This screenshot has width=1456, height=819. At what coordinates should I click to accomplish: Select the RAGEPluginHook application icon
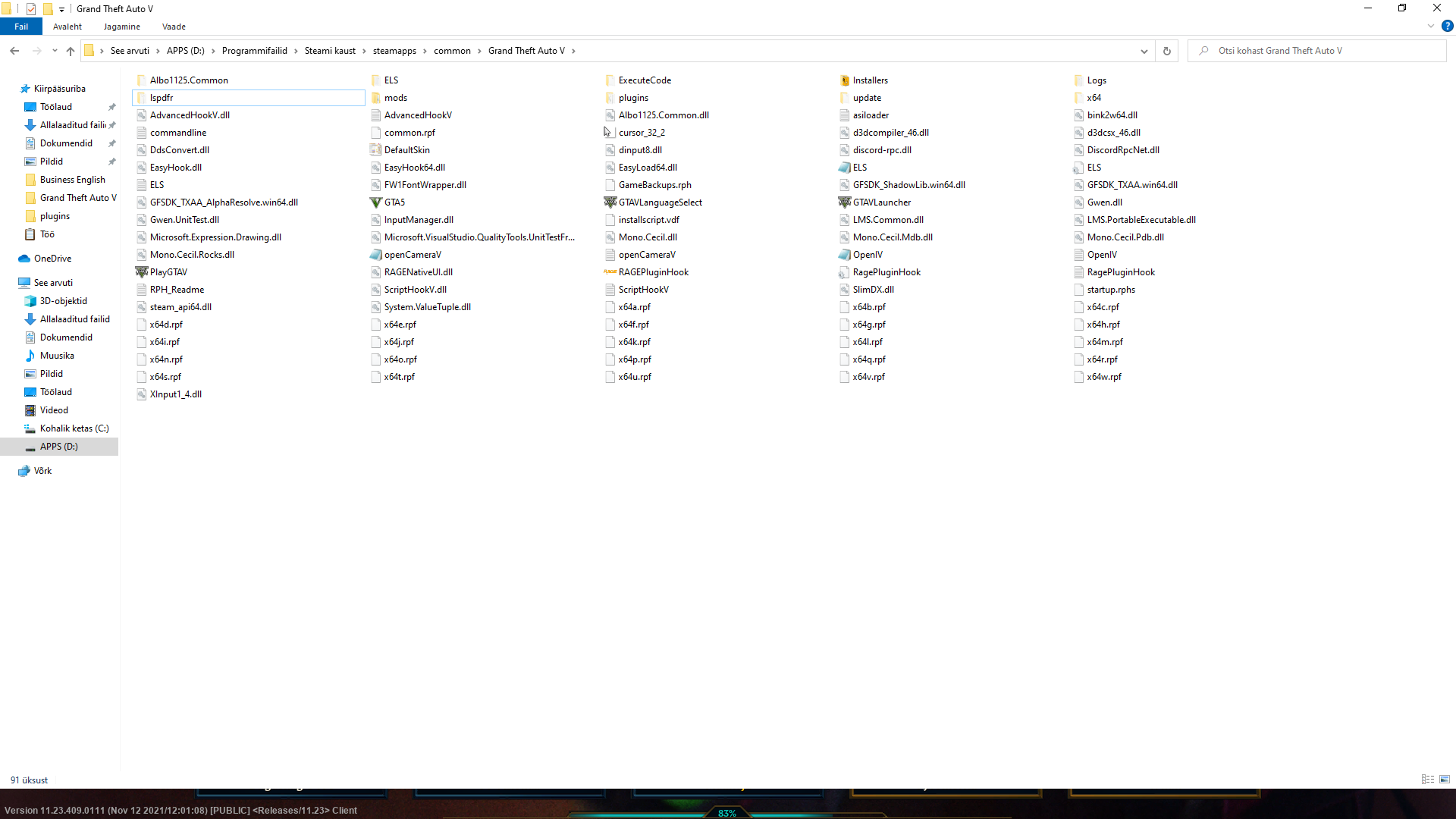pos(610,272)
